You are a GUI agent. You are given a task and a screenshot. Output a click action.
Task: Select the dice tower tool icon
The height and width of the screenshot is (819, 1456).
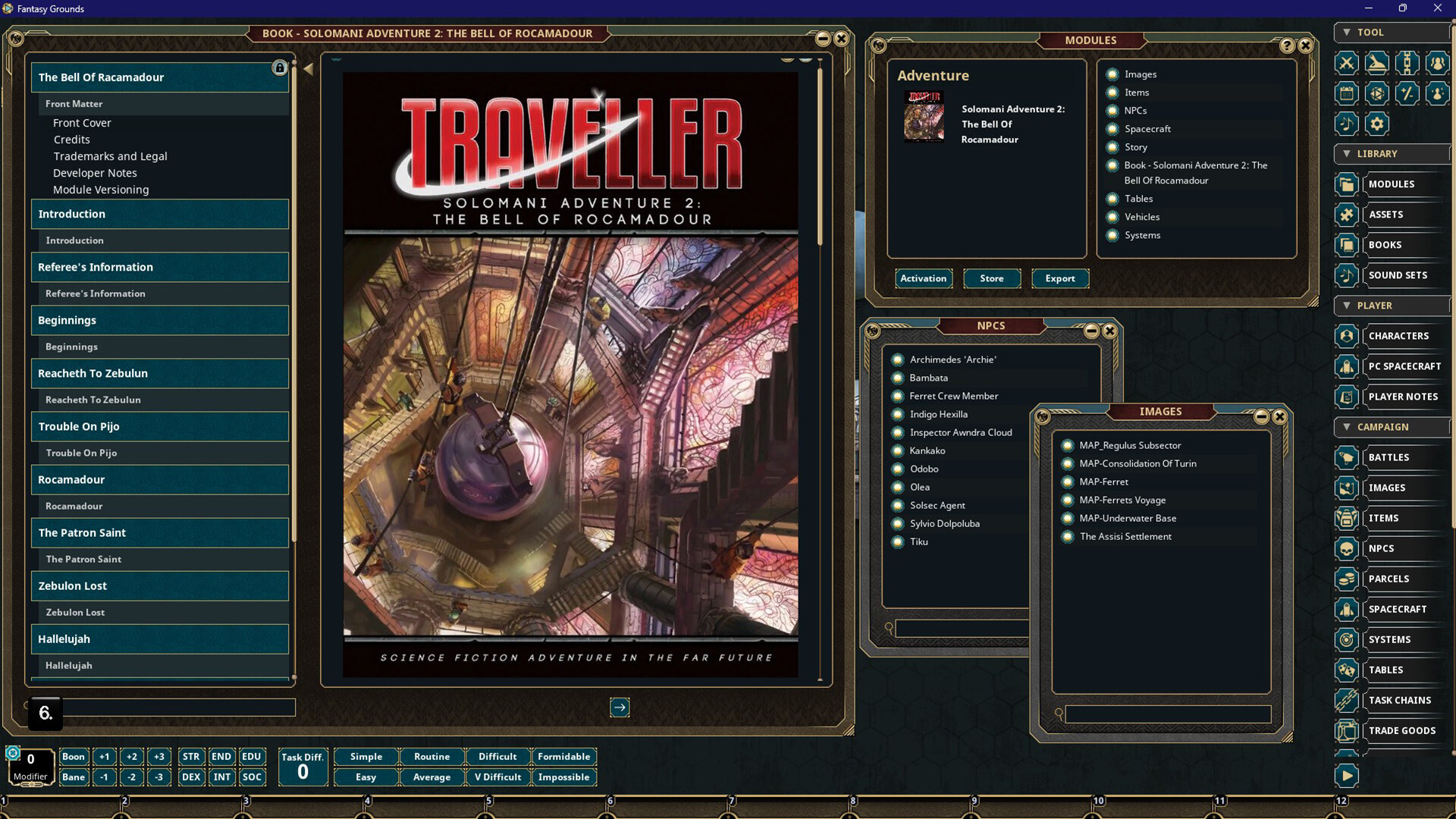(x=1376, y=63)
